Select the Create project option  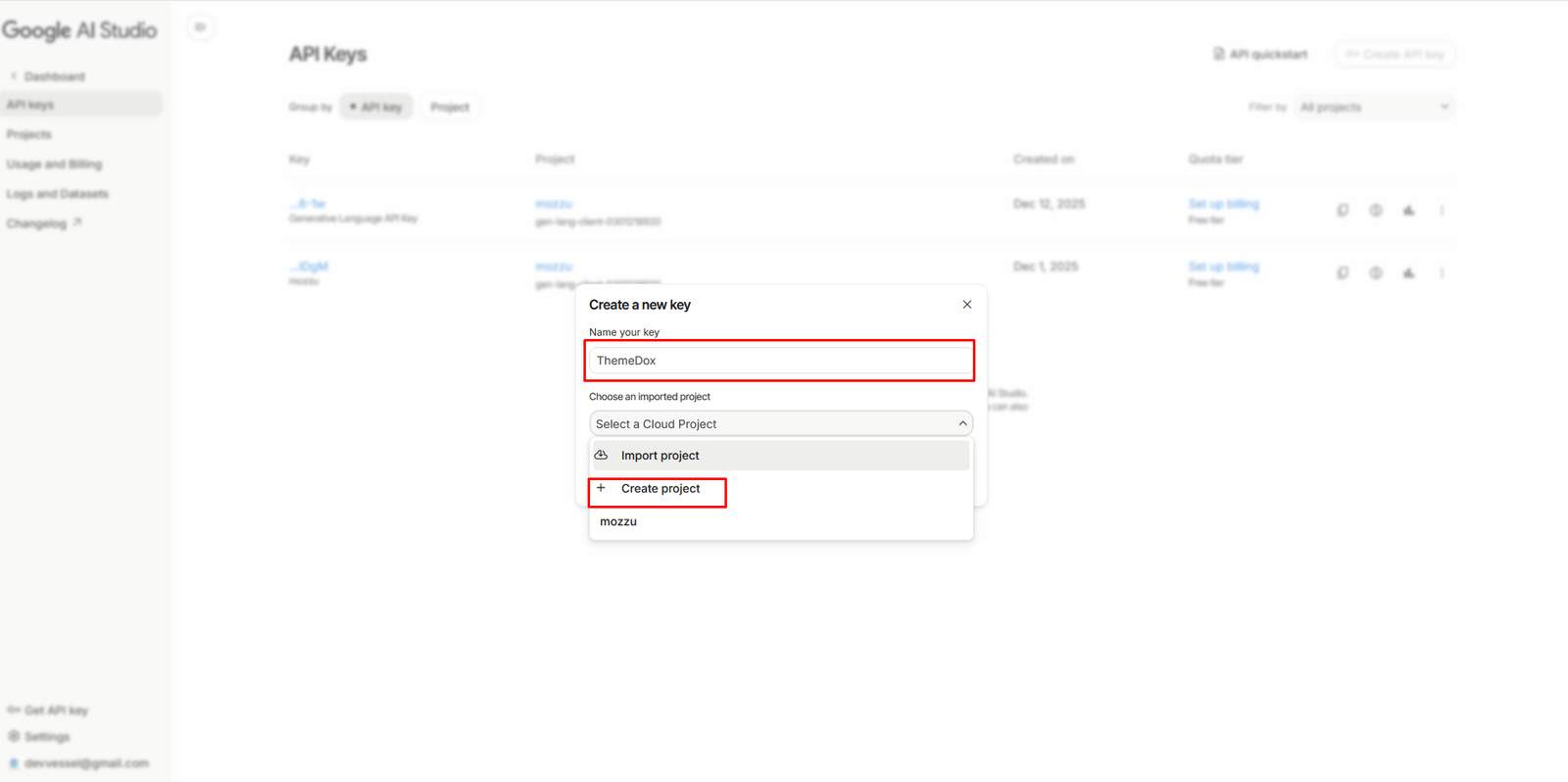point(780,489)
